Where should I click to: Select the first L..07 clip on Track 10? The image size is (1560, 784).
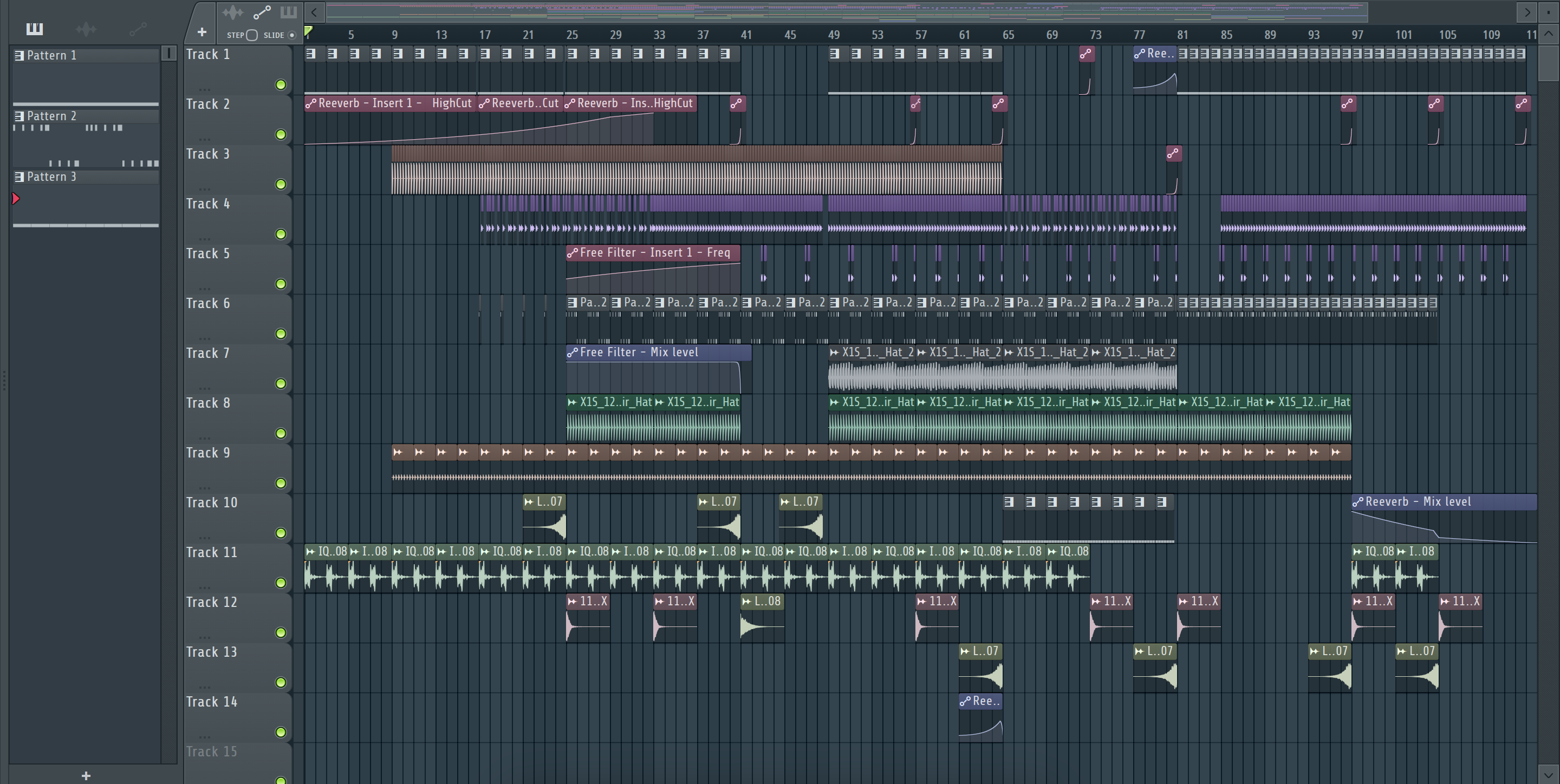coord(544,518)
